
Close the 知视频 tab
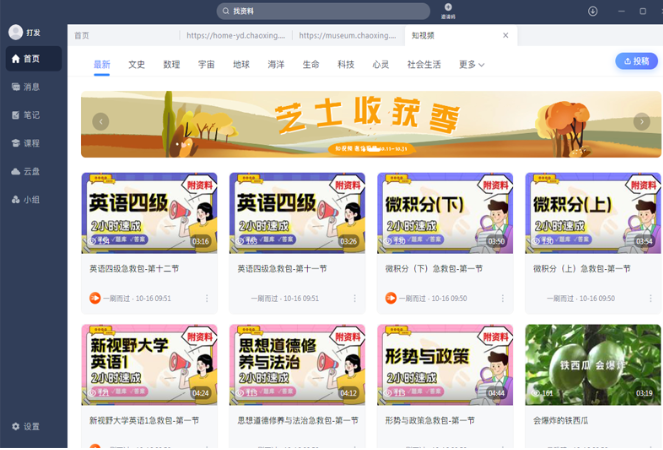[505, 36]
